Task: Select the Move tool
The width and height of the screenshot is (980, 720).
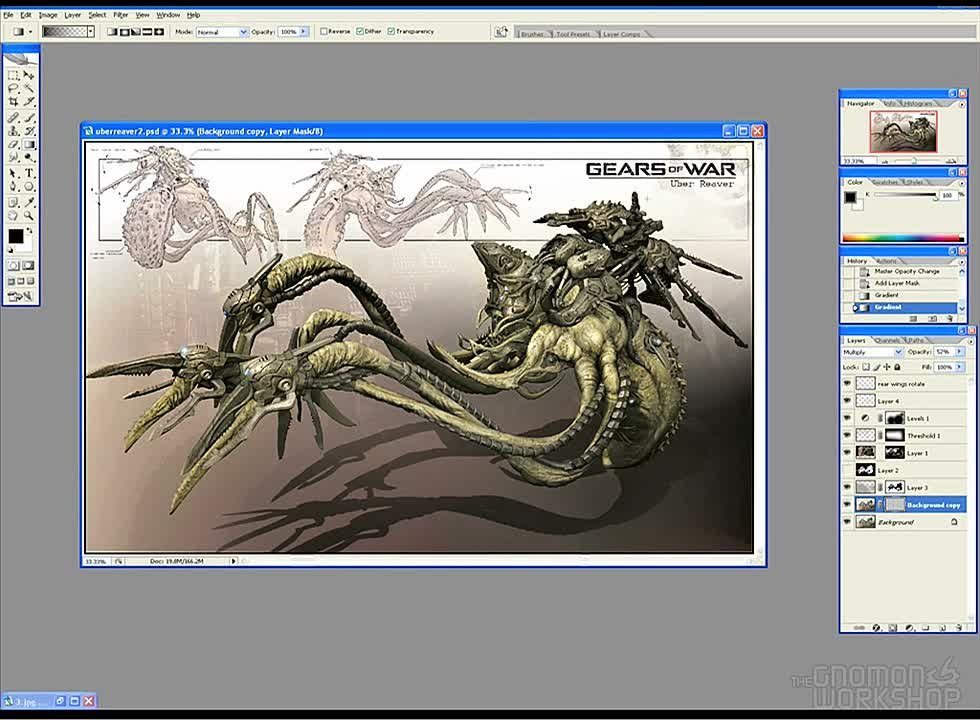Action: [29, 75]
